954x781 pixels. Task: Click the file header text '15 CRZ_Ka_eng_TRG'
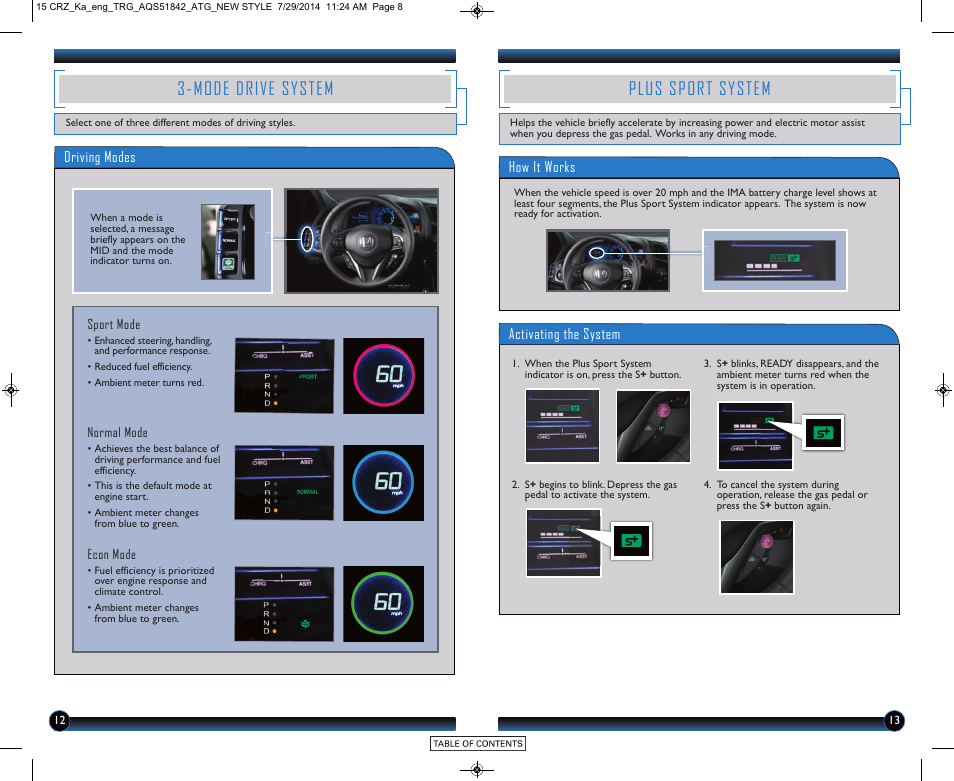click(x=219, y=7)
